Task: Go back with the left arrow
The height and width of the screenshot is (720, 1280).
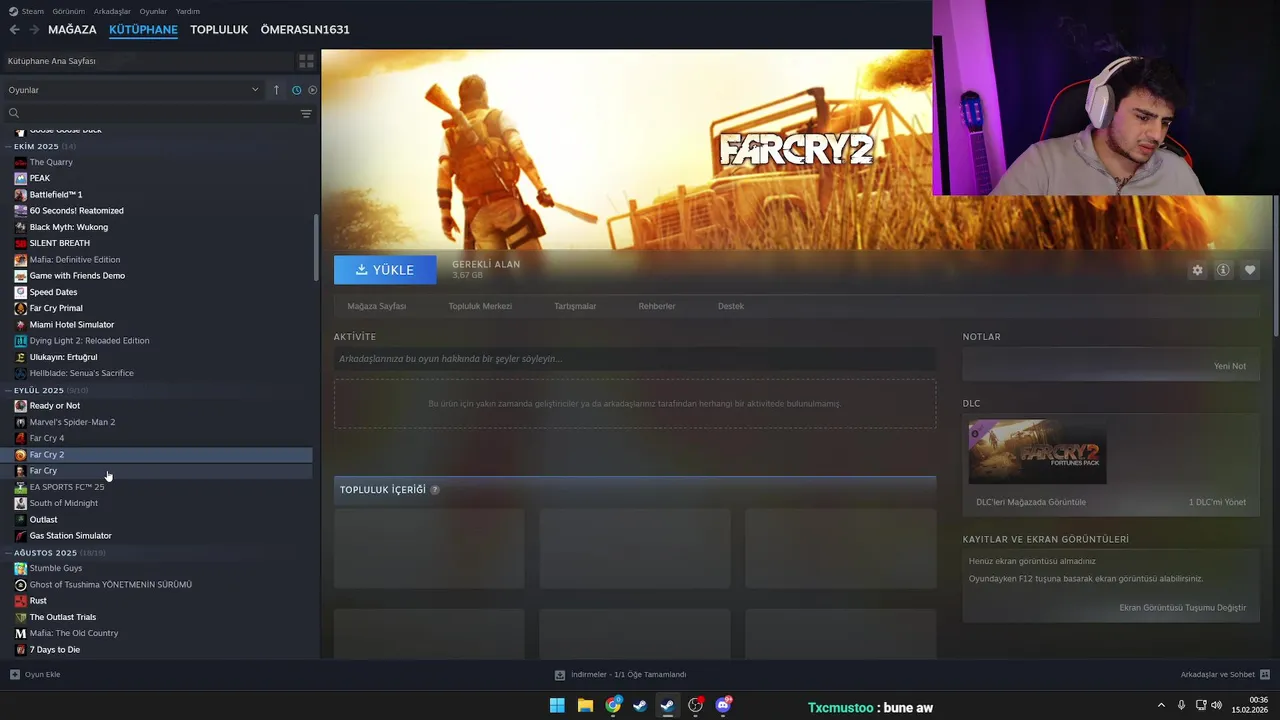Action: 14,30
